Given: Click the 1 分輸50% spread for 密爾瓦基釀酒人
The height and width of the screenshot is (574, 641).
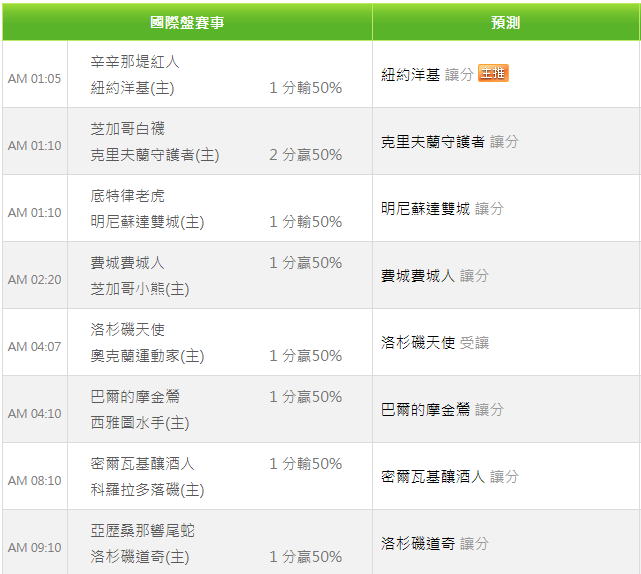Looking at the screenshot, I should (x=305, y=464).
